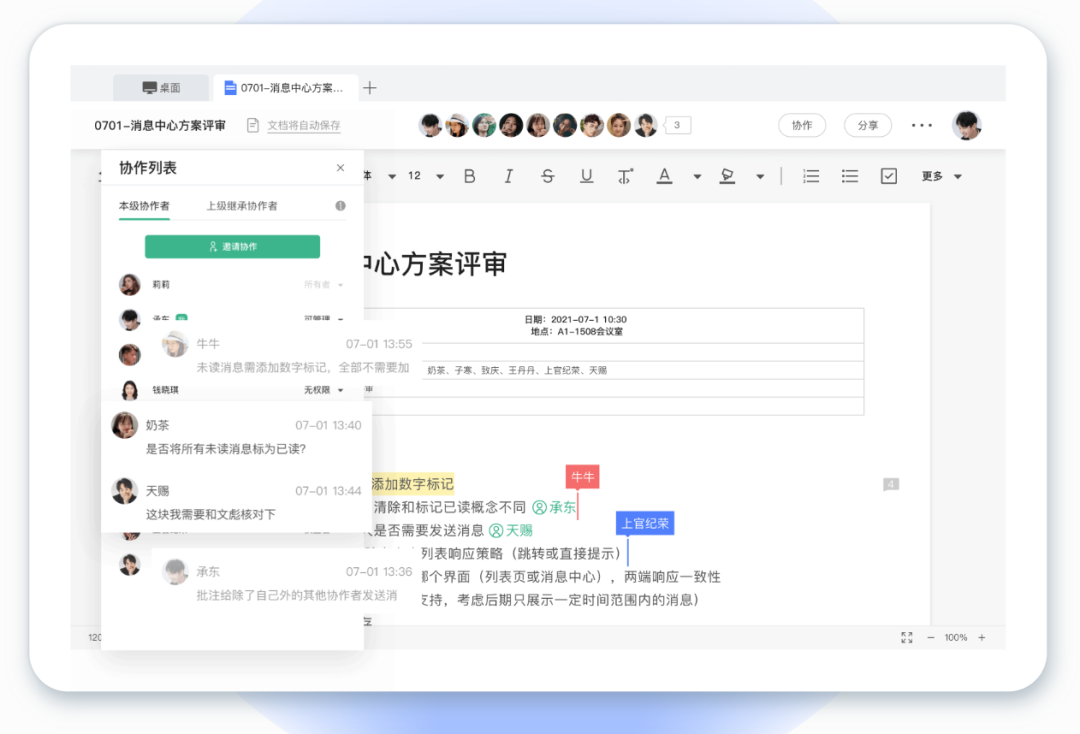Open a new tab with plus icon
Viewport: 1080px width, 734px height.
click(370, 87)
